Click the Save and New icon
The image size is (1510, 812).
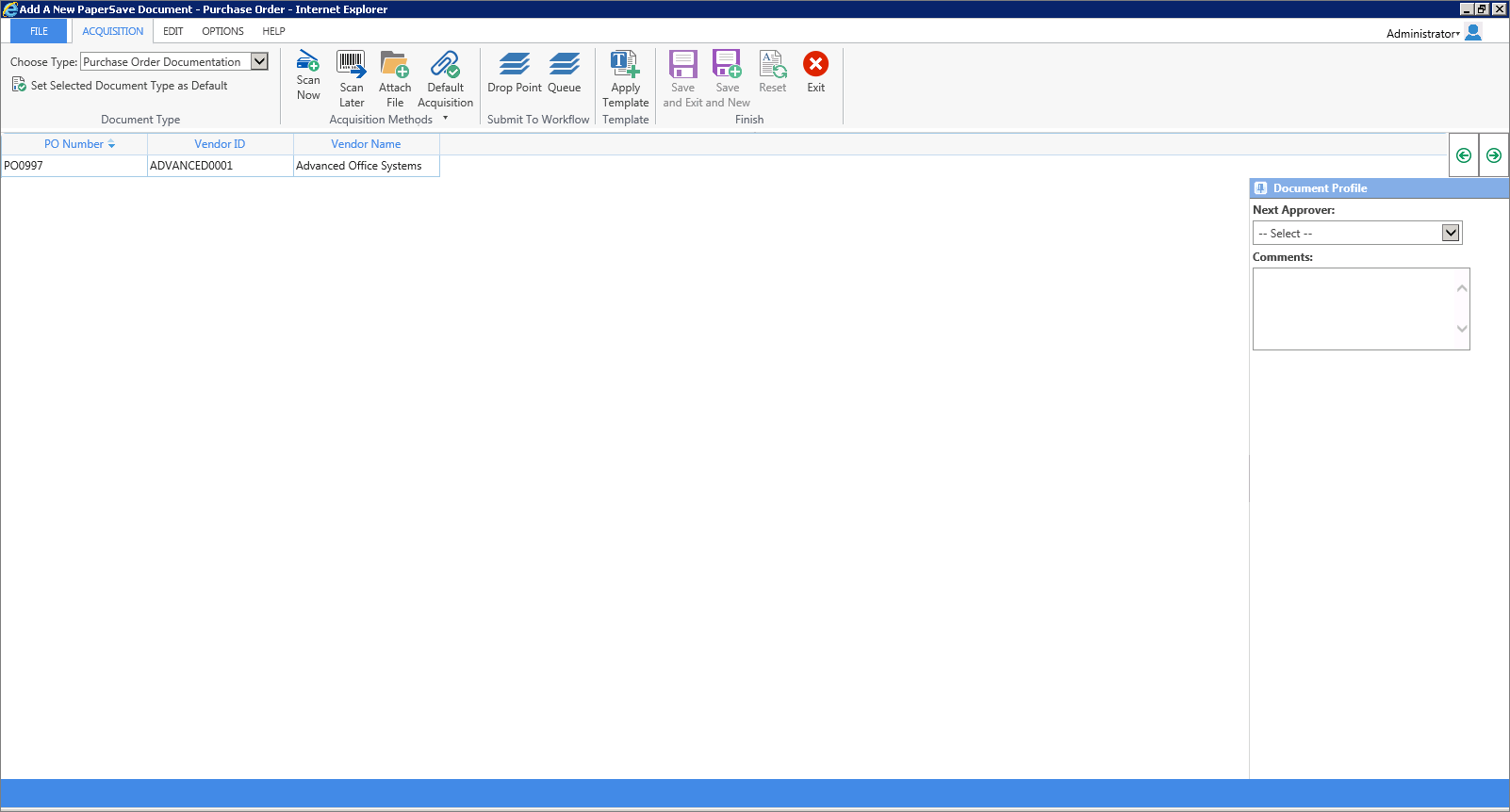click(727, 64)
